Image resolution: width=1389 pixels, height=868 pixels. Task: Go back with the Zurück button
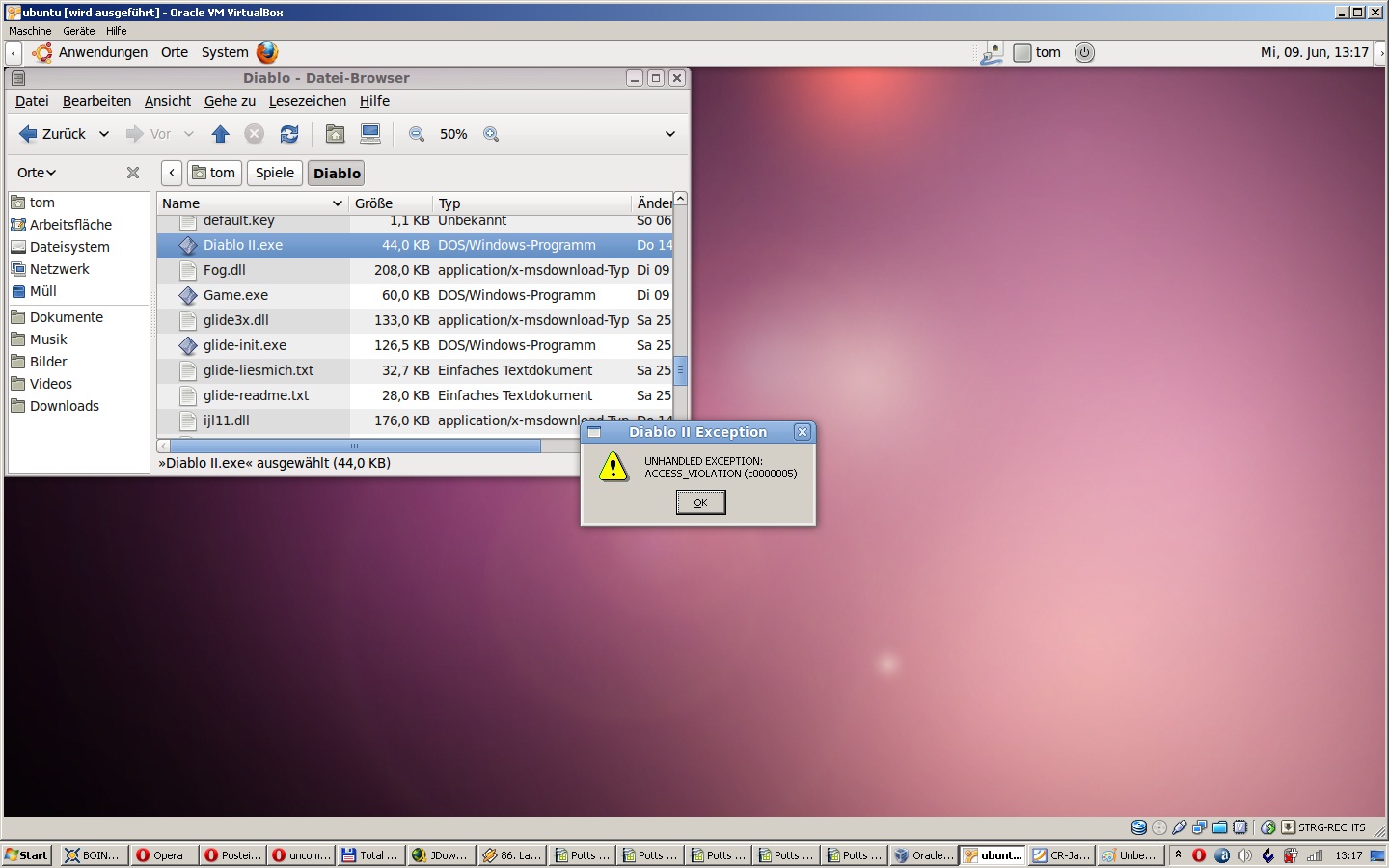52,134
